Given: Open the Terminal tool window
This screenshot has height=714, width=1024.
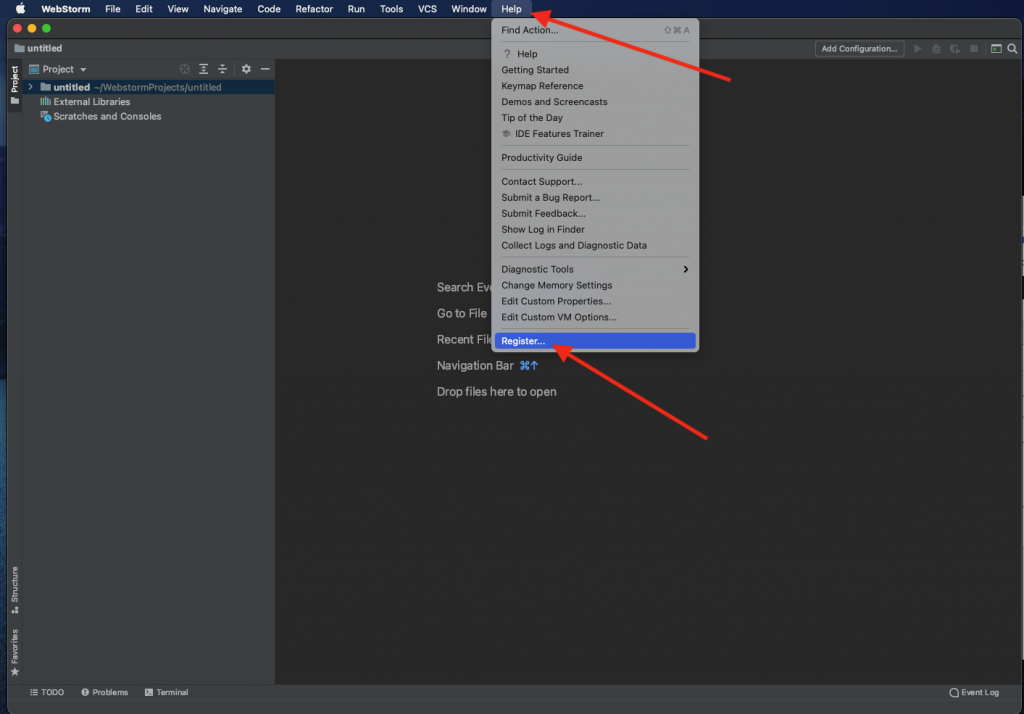Looking at the screenshot, I should [167, 692].
